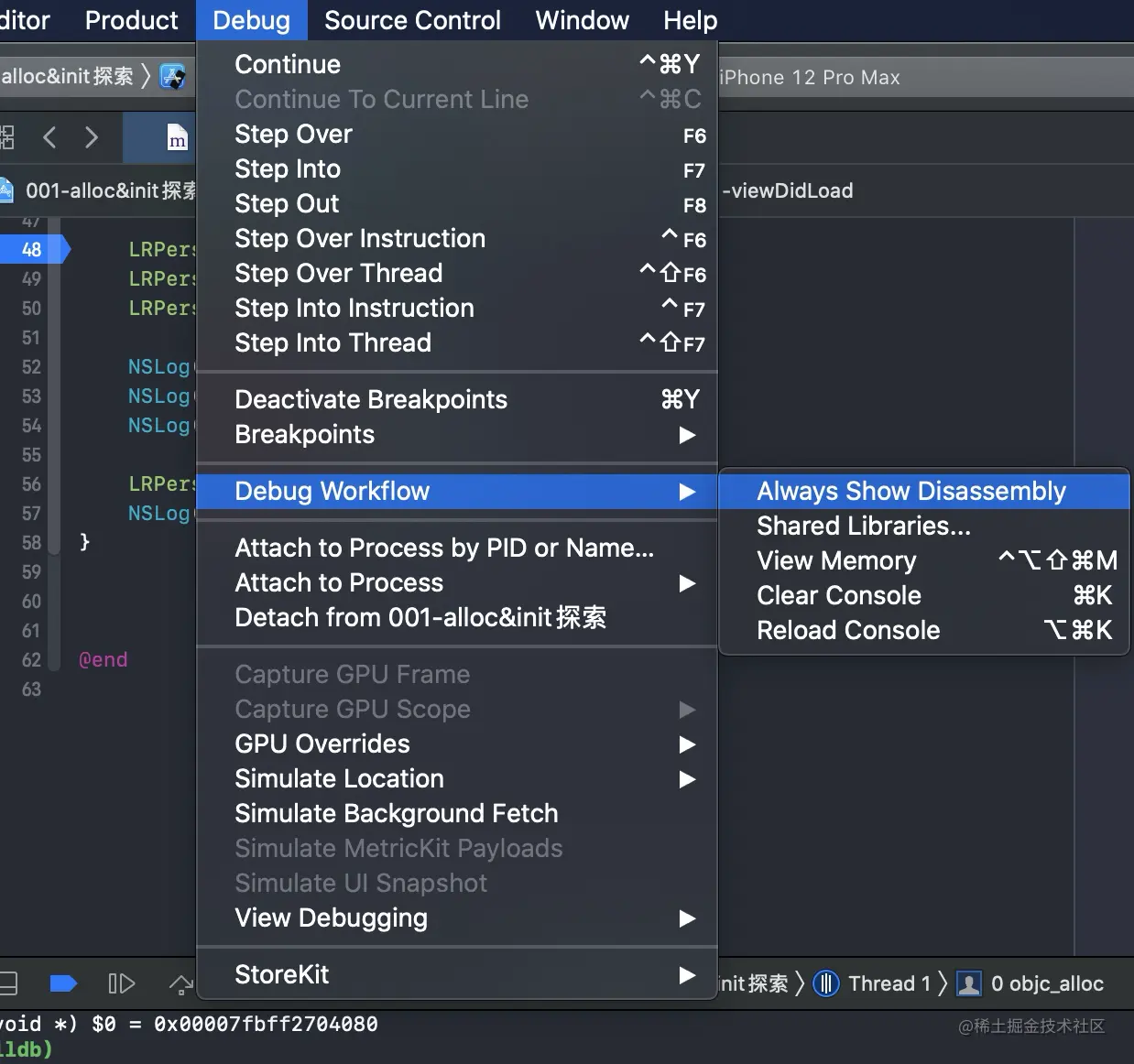This screenshot has height=1064, width=1134.
Task: Hide the debug area with the panel icon
Action: 8,983
